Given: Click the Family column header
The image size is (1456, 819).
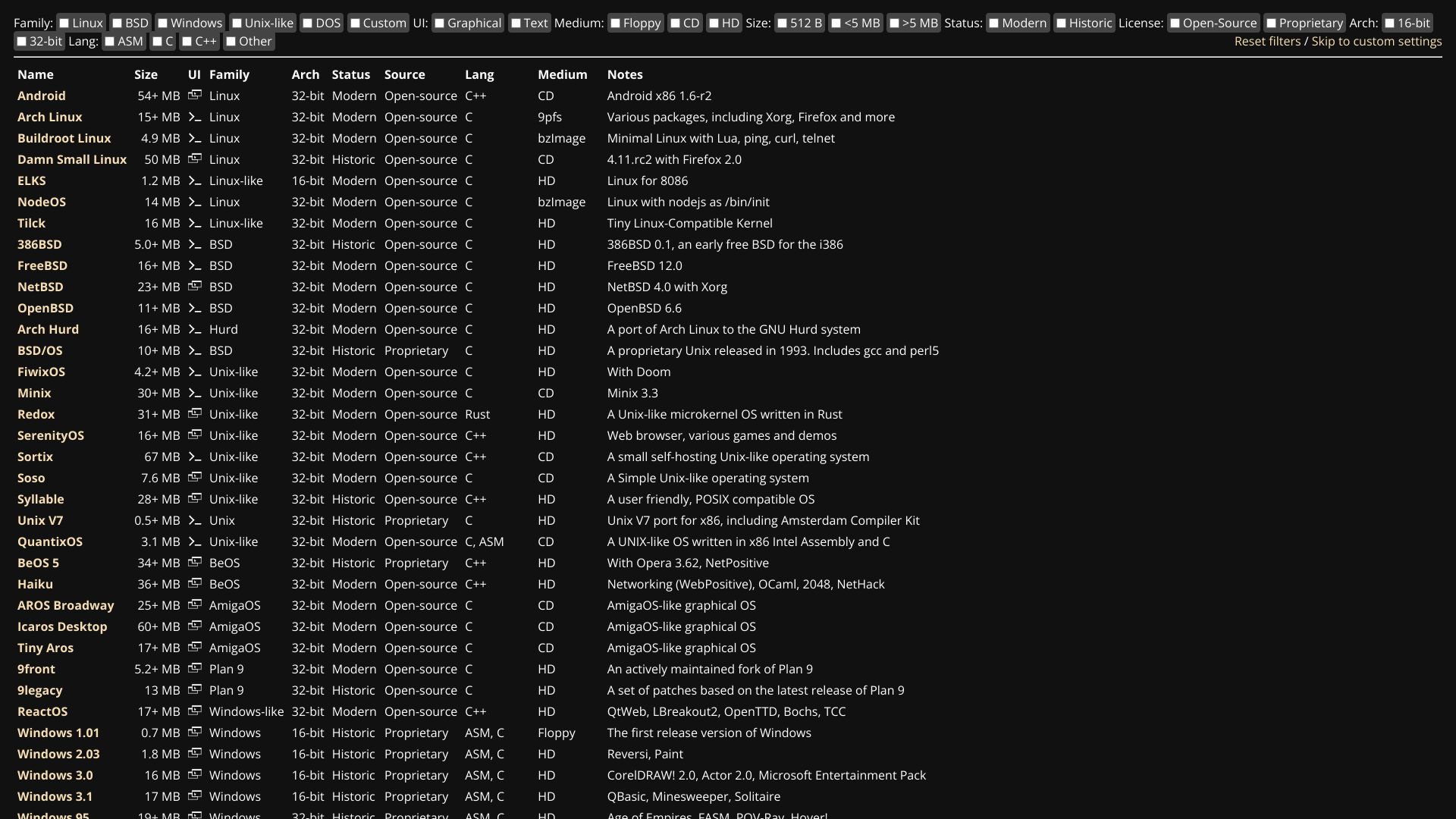Looking at the screenshot, I should [x=229, y=74].
